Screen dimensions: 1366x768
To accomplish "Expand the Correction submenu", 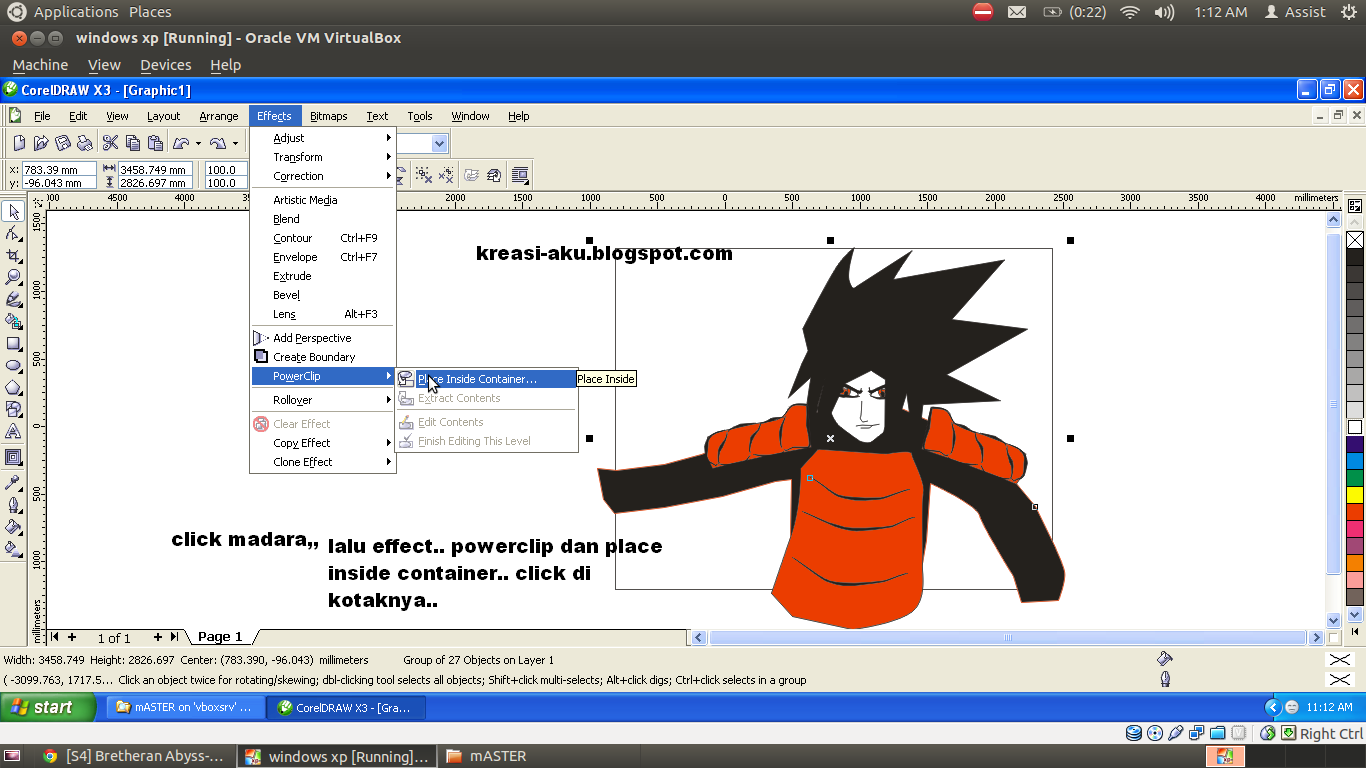I will click(323, 176).
